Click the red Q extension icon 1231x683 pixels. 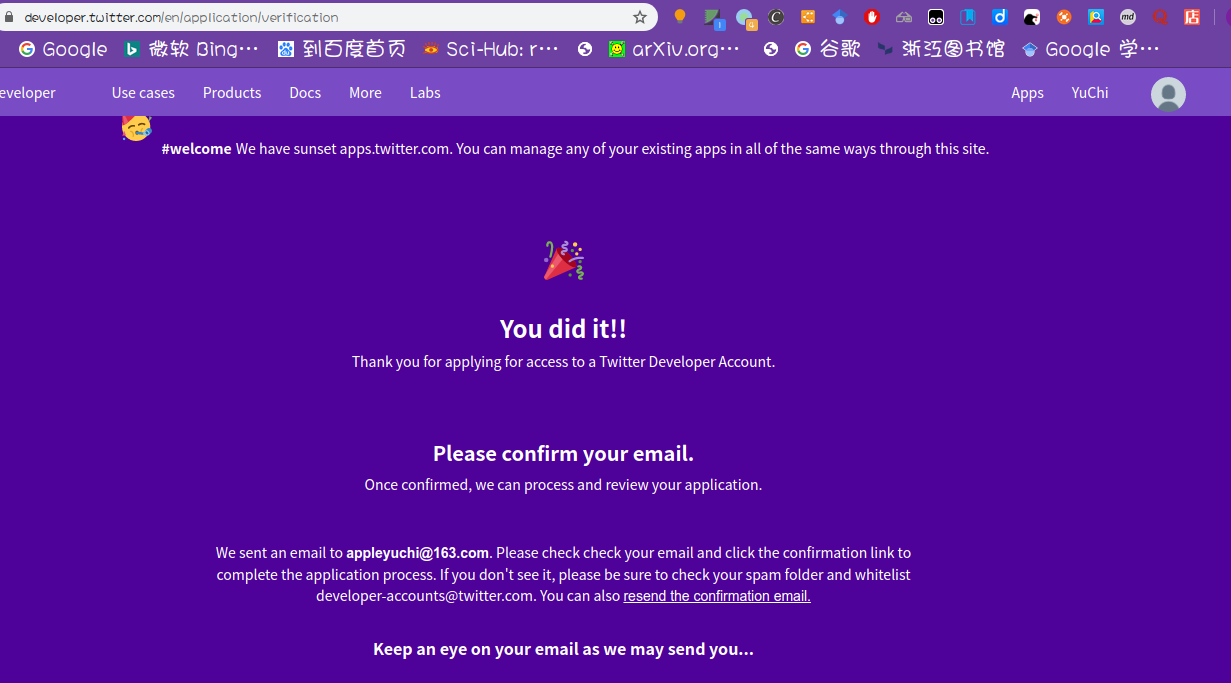point(1160,17)
